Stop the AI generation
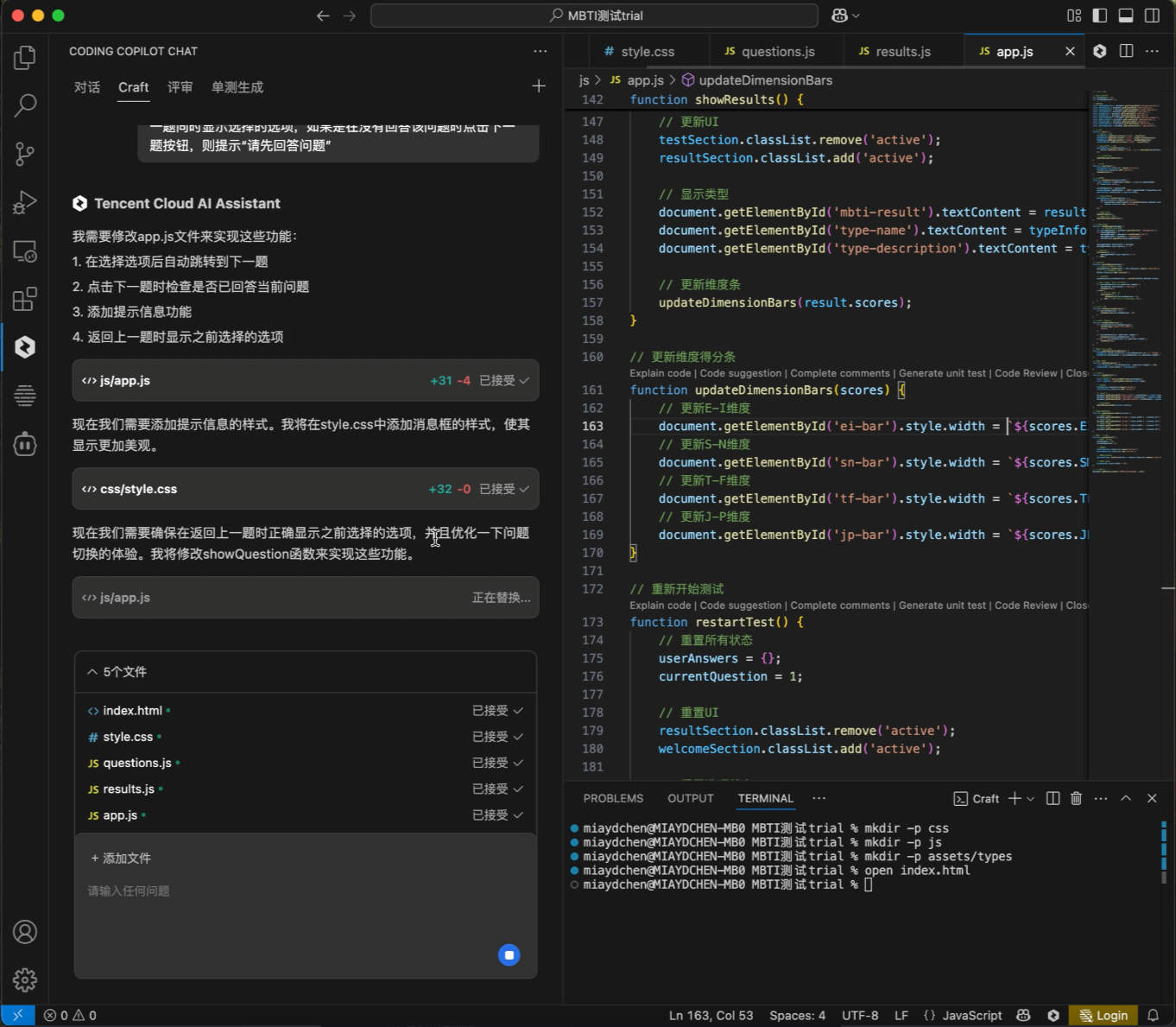The width and height of the screenshot is (1176, 1027). click(x=509, y=954)
